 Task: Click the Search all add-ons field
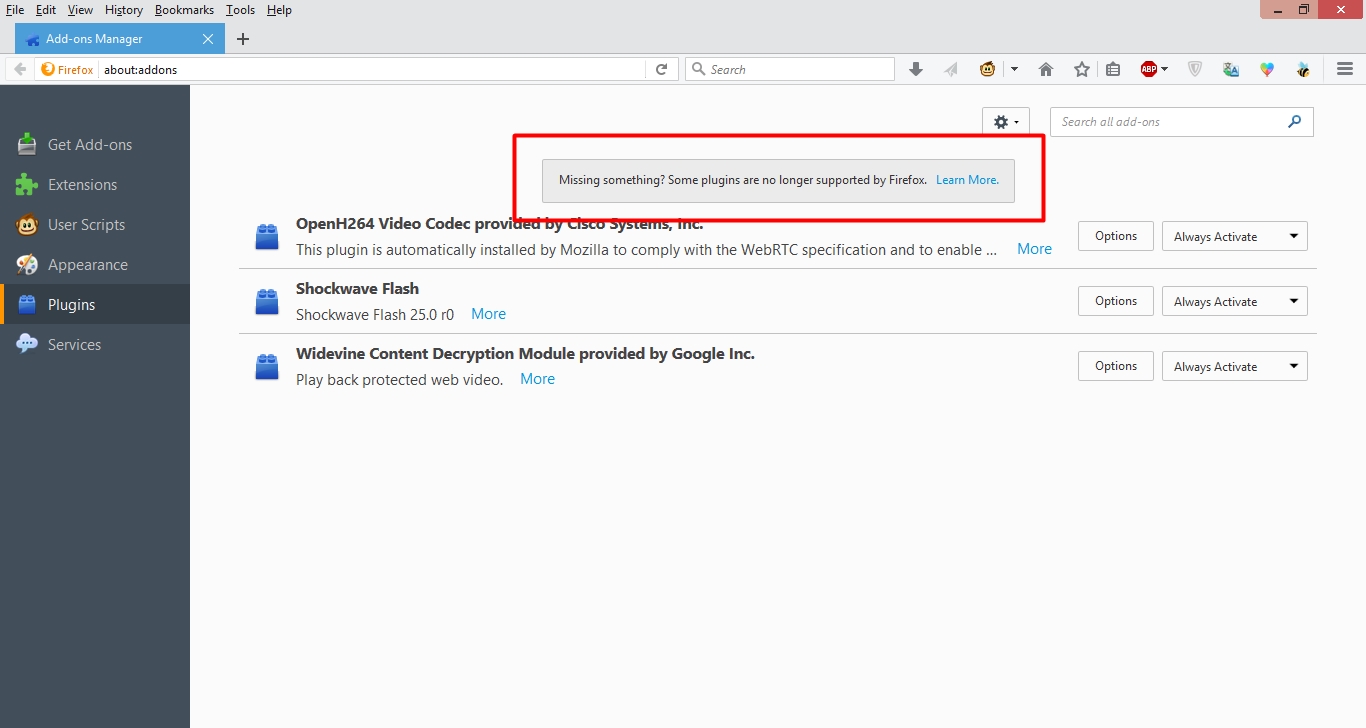(x=1170, y=122)
